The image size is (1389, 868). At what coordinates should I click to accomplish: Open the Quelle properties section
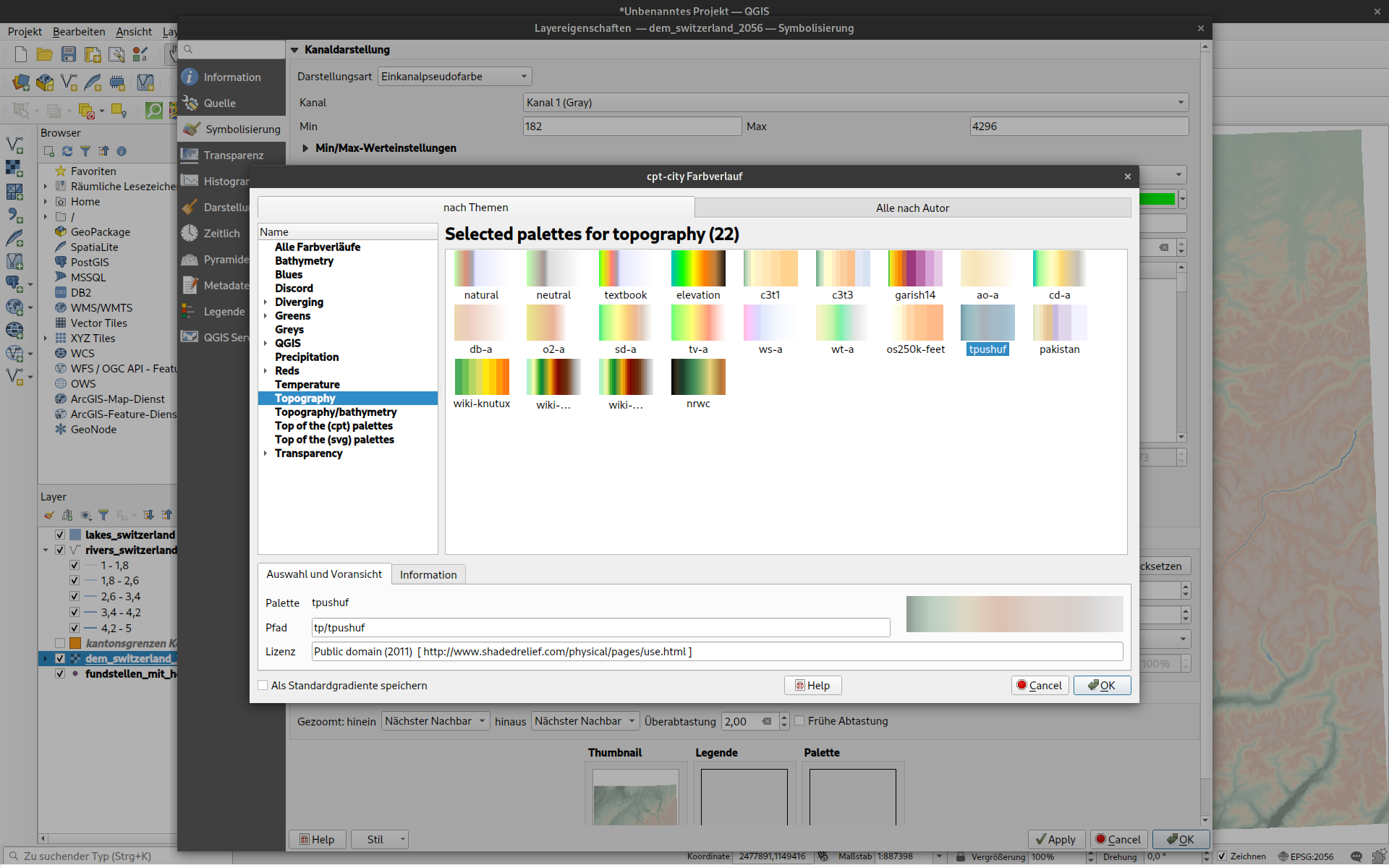point(219,103)
